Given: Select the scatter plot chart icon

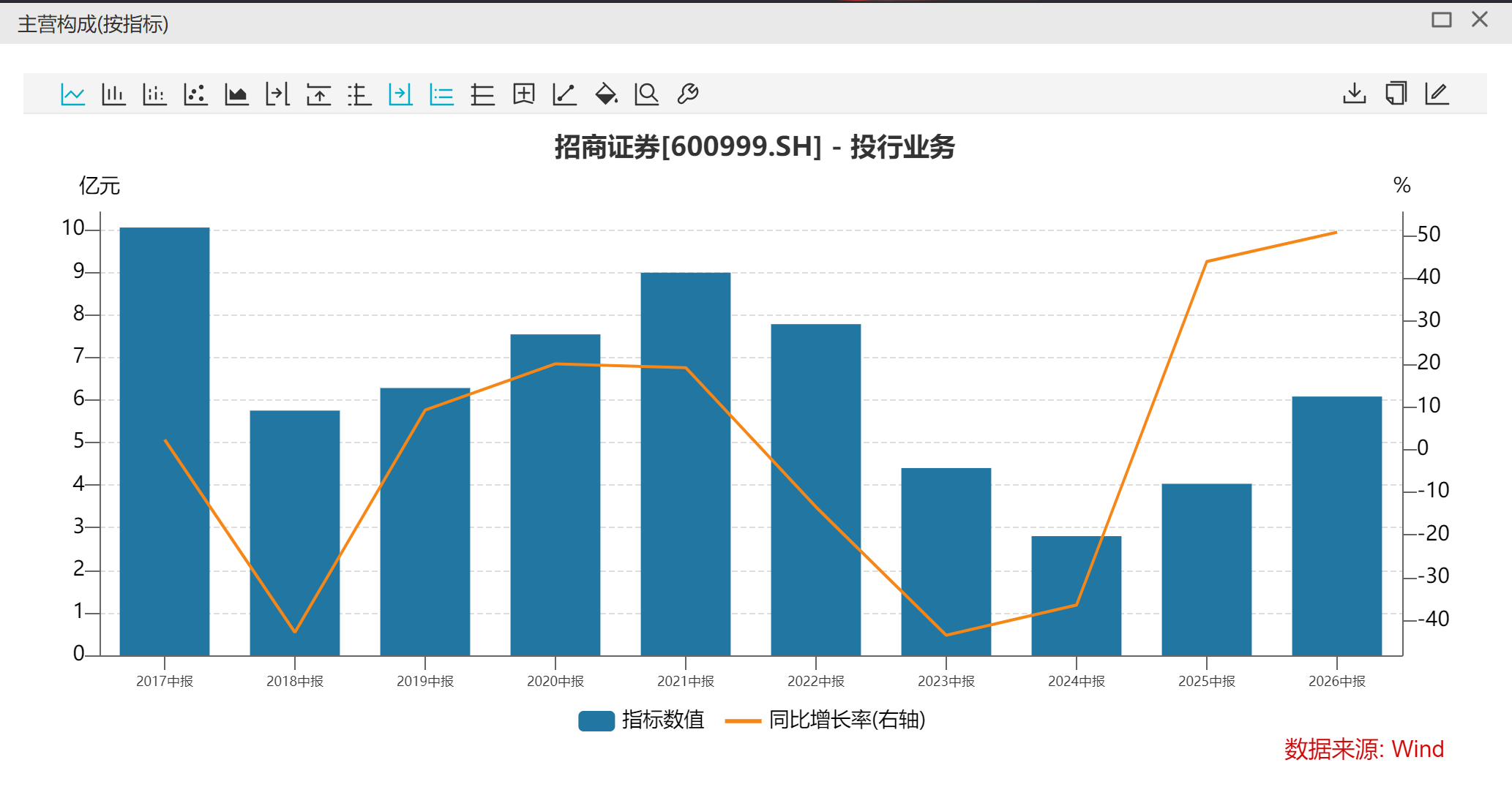Looking at the screenshot, I should (x=195, y=94).
